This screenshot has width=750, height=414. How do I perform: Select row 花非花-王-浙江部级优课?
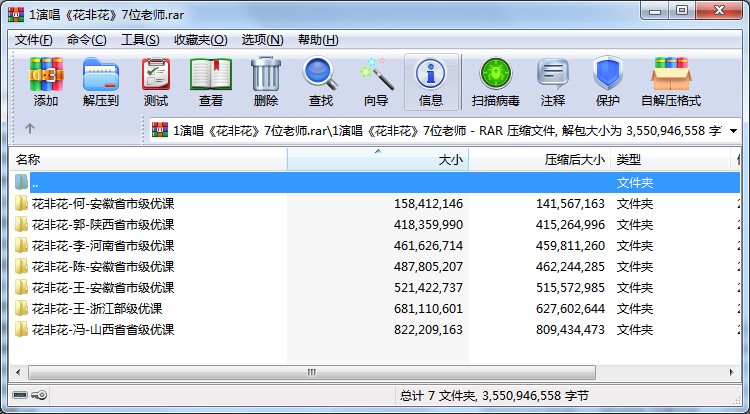click(x=375, y=309)
